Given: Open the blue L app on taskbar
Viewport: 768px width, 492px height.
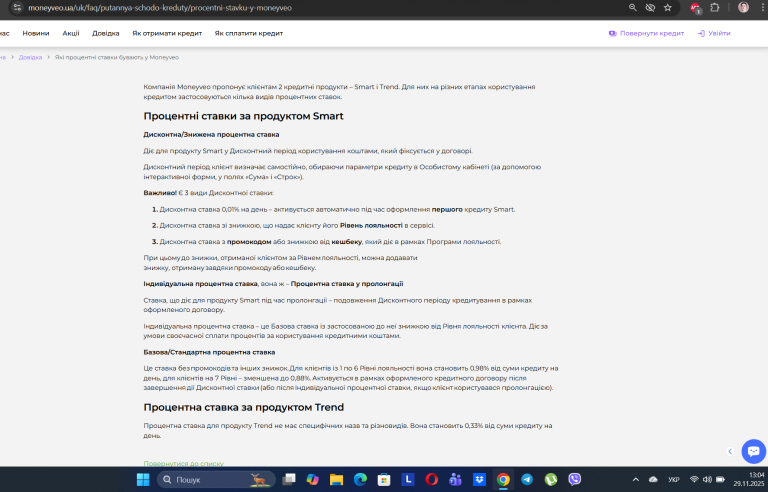Looking at the screenshot, I should (x=408, y=479).
